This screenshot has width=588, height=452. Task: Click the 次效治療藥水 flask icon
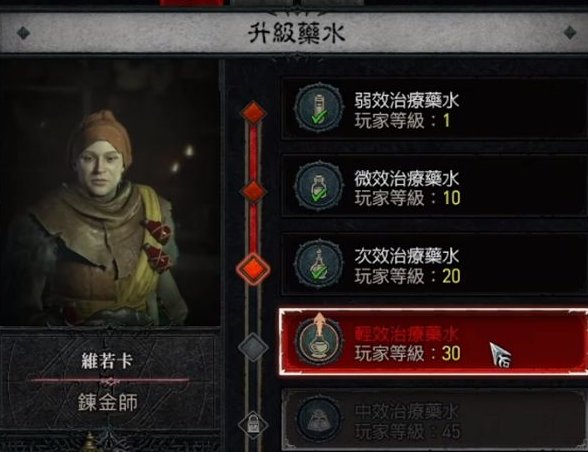(319, 264)
